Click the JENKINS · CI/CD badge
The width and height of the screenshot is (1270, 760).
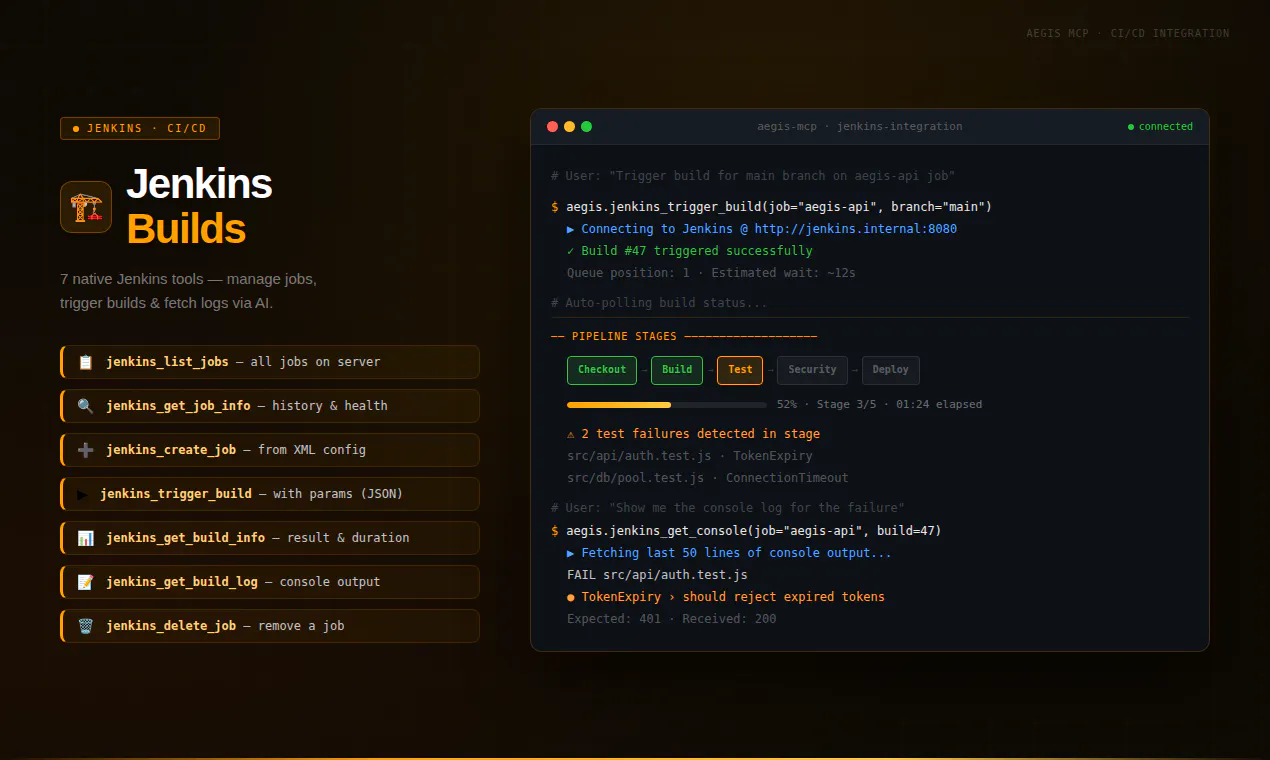coord(140,129)
